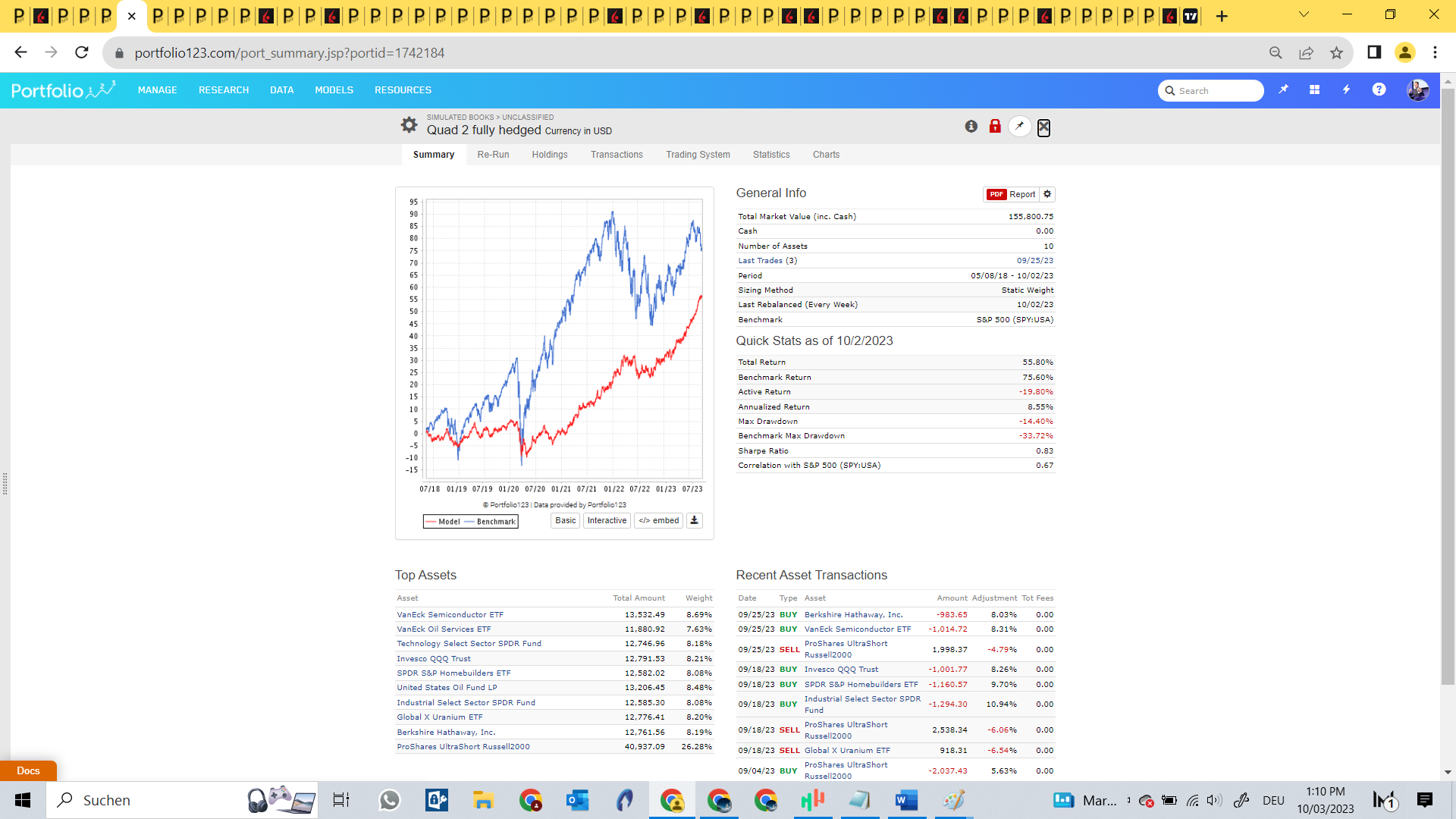Click the PDF Report button
The height and width of the screenshot is (819, 1456).
[1011, 194]
